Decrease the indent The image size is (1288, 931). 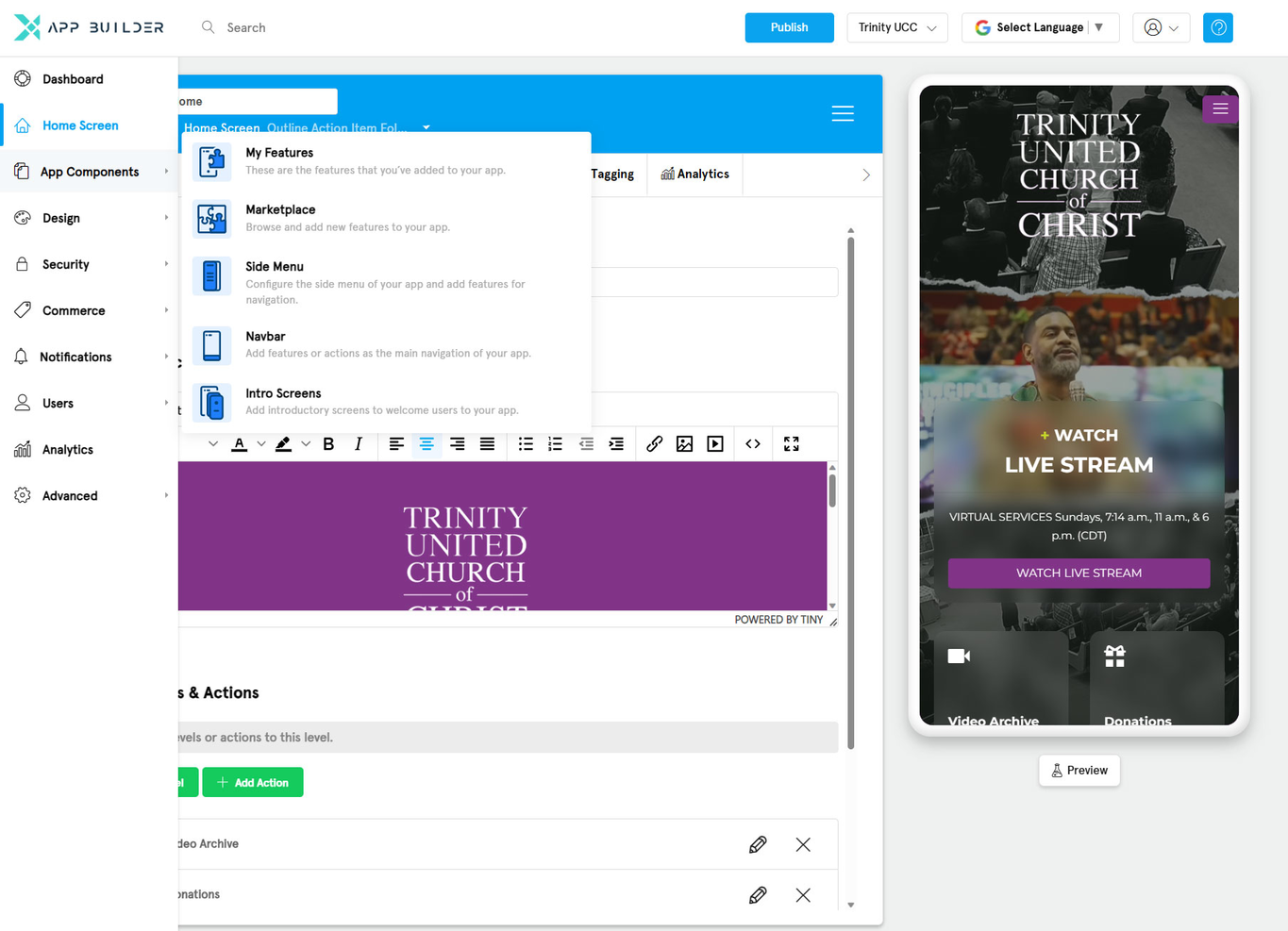pyautogui.click(x=586, y=444)
